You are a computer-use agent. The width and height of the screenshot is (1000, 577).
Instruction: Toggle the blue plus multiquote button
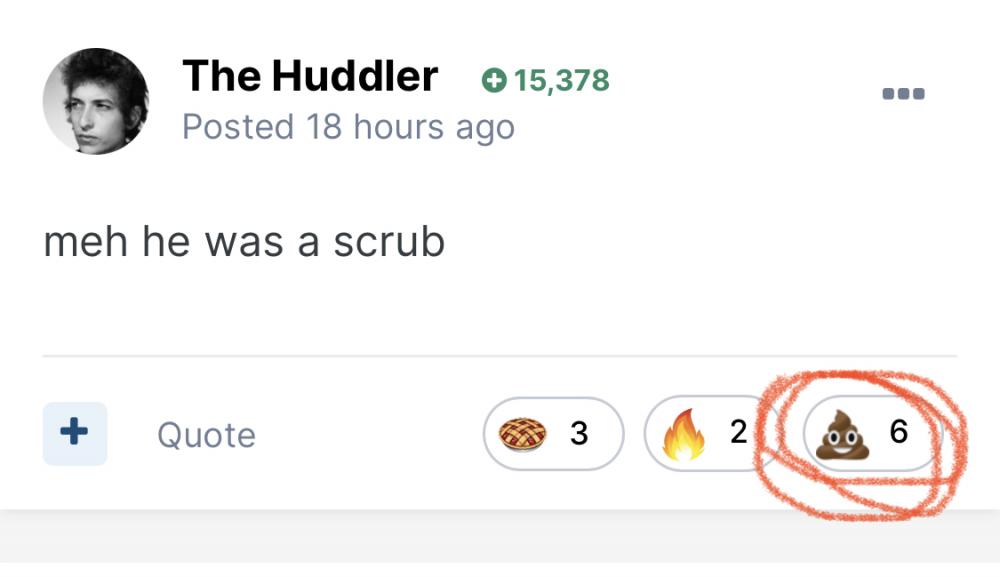pos(75,433)
